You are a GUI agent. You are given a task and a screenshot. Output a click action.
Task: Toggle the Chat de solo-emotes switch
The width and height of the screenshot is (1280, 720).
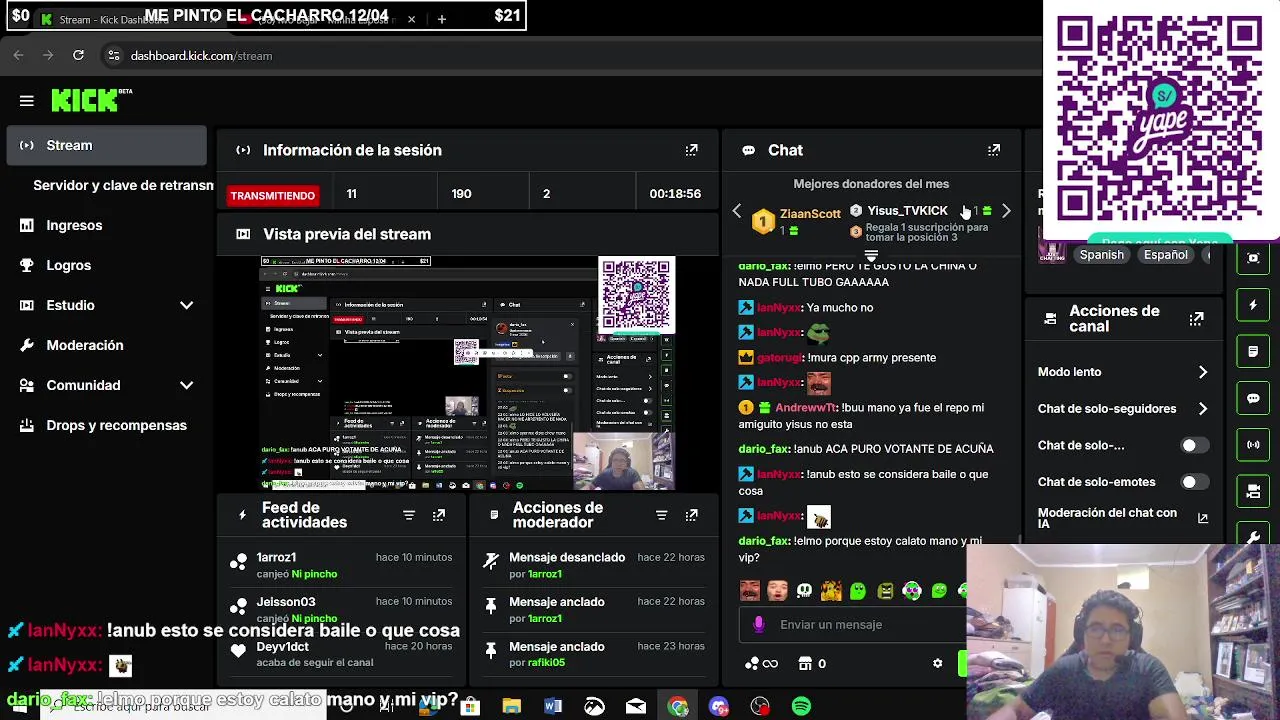(1193, 482)
